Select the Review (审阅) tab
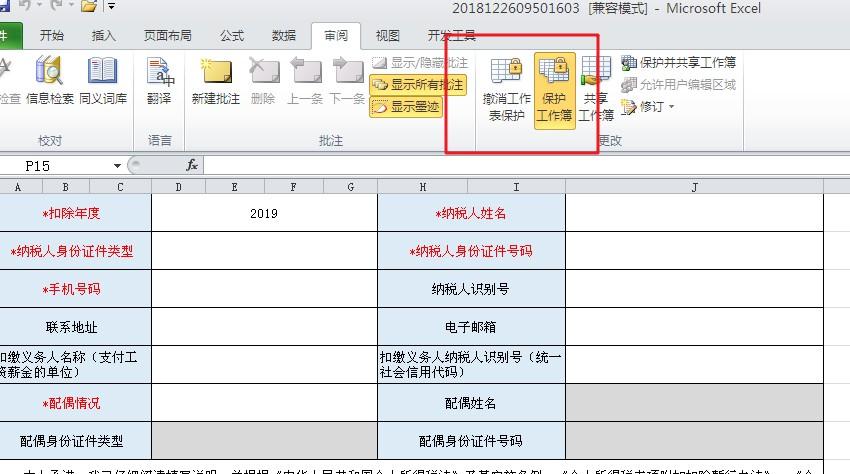The height and width of the screenshot is (474, 850). 336,36
